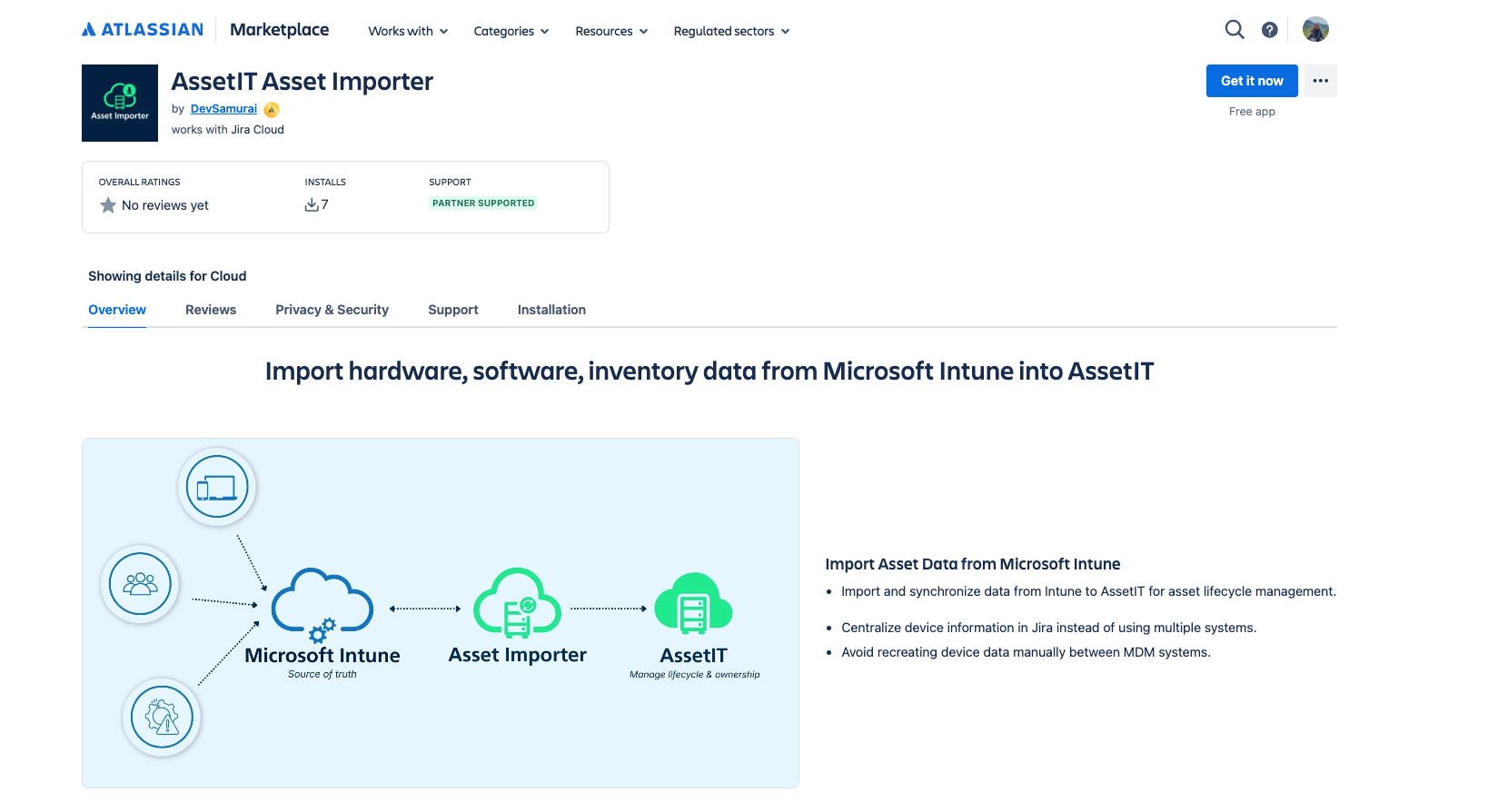Open the Resources dropdown menu
The height and width of the screenshot is (812, 1488).
(611, 31)
